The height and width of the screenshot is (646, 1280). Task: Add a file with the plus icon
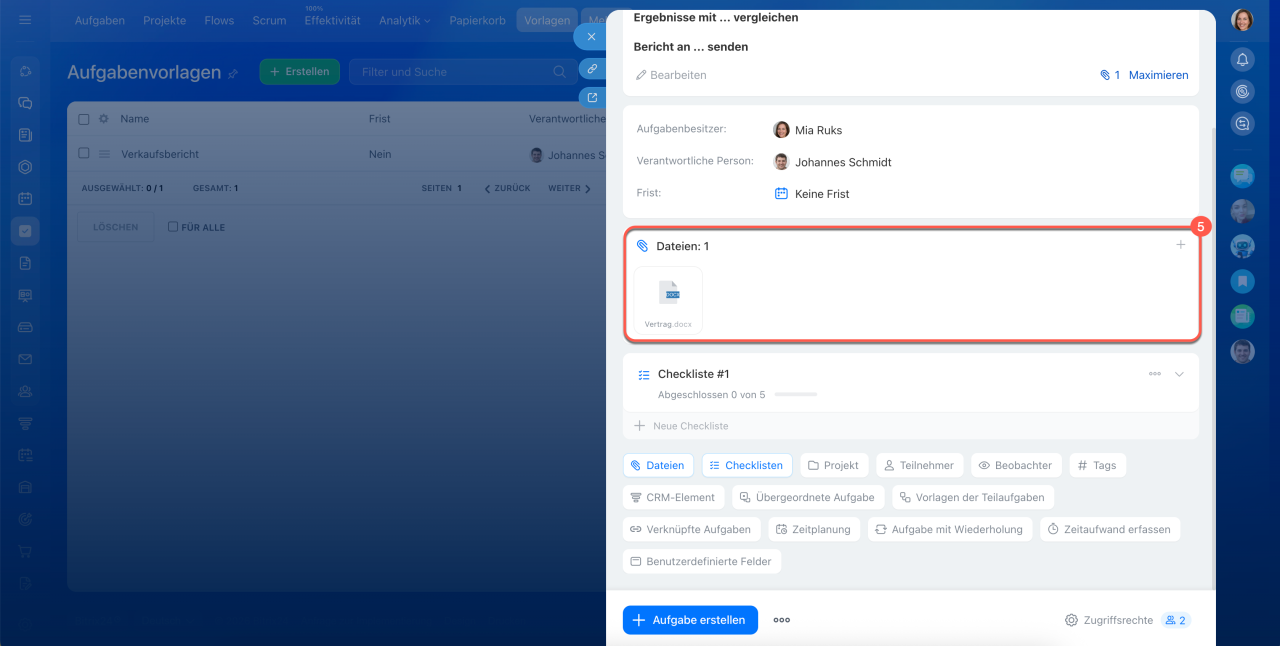click(1180, 245)
